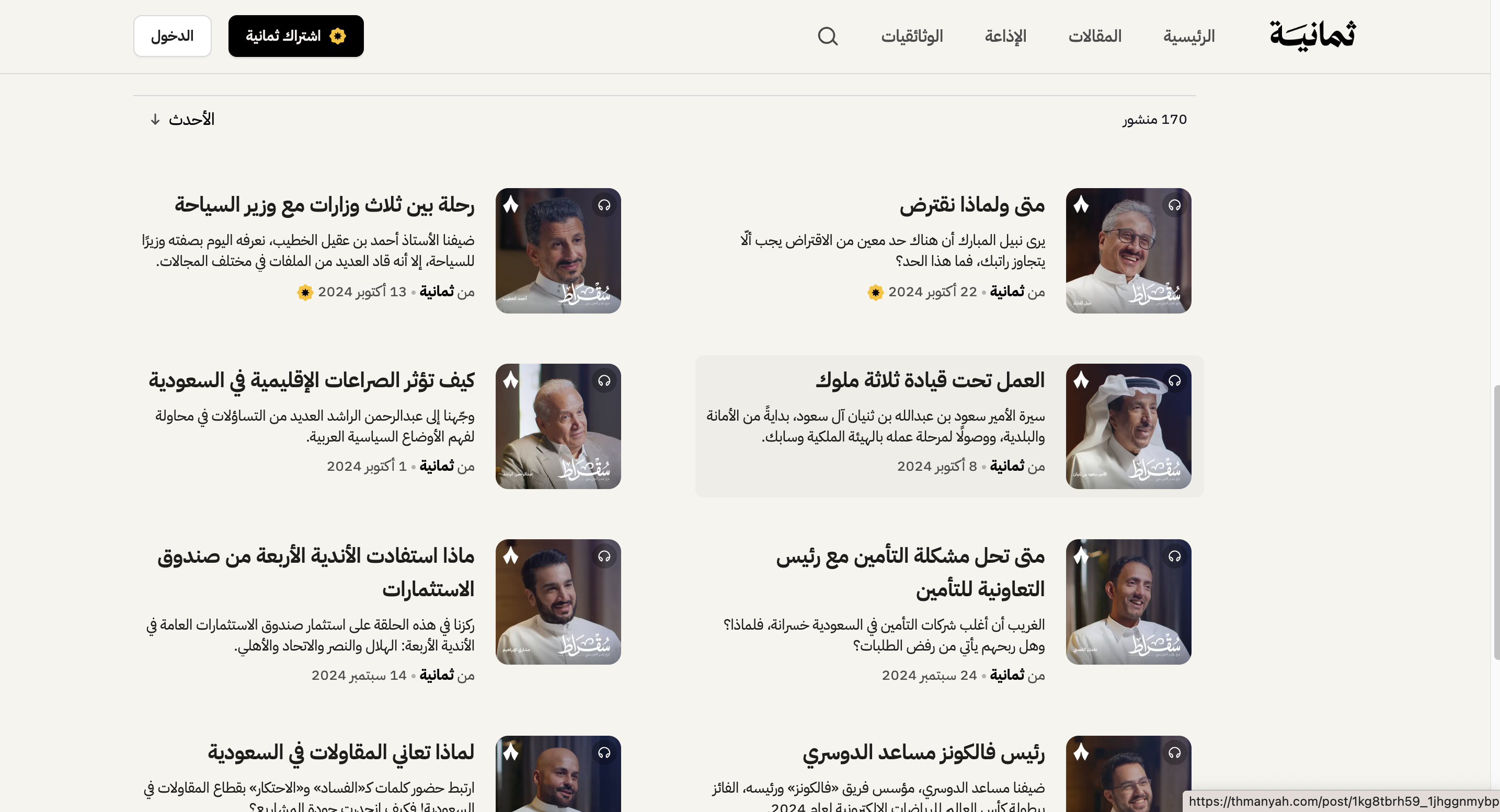Click description starting ركزنا في هذه الحلقة
Image resolution: width=1500 pixels, height=812 pixels.
[310, 635]
